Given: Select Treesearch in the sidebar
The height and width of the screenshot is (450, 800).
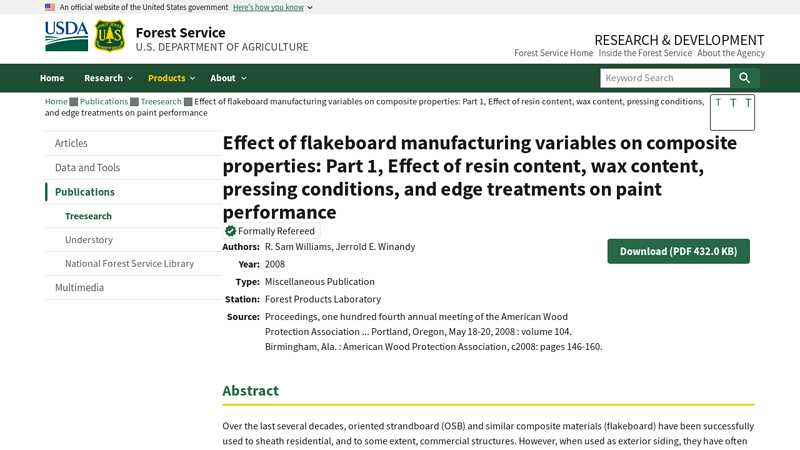Looking at the screenshot, I should (x=134, y=216).
